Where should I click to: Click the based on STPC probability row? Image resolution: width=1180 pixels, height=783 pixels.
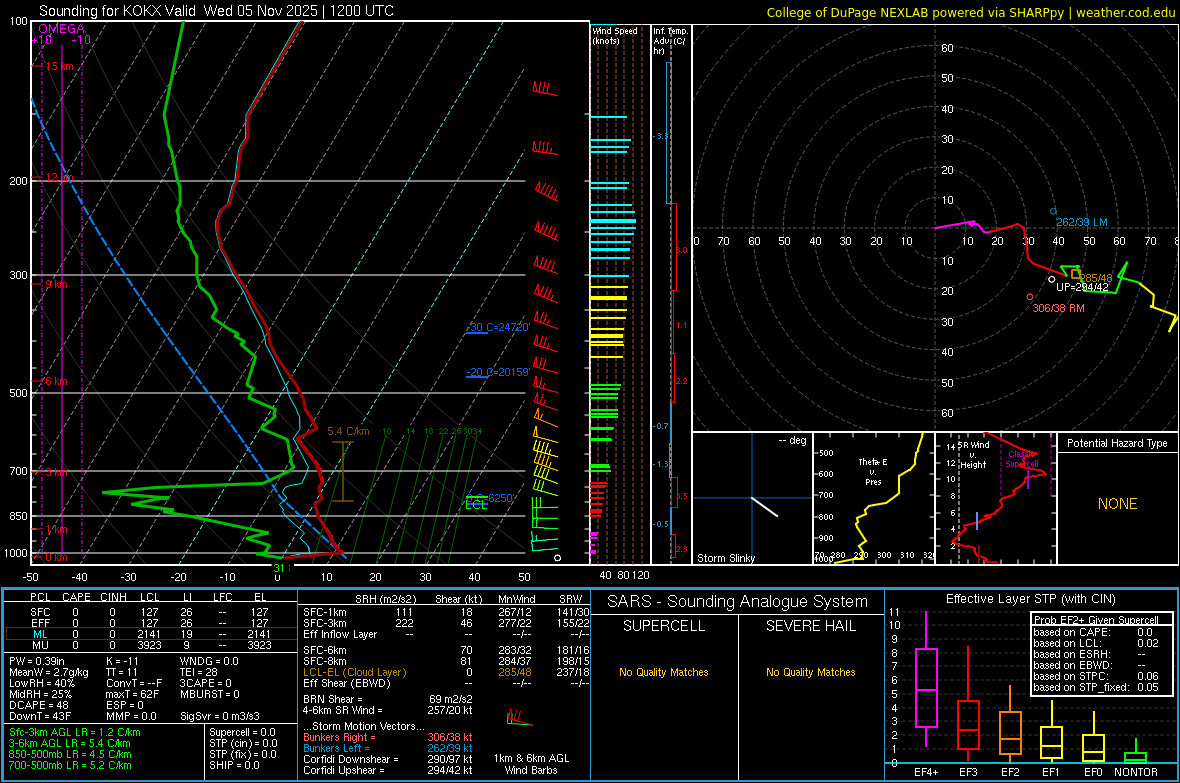[x=1096, y=676]
